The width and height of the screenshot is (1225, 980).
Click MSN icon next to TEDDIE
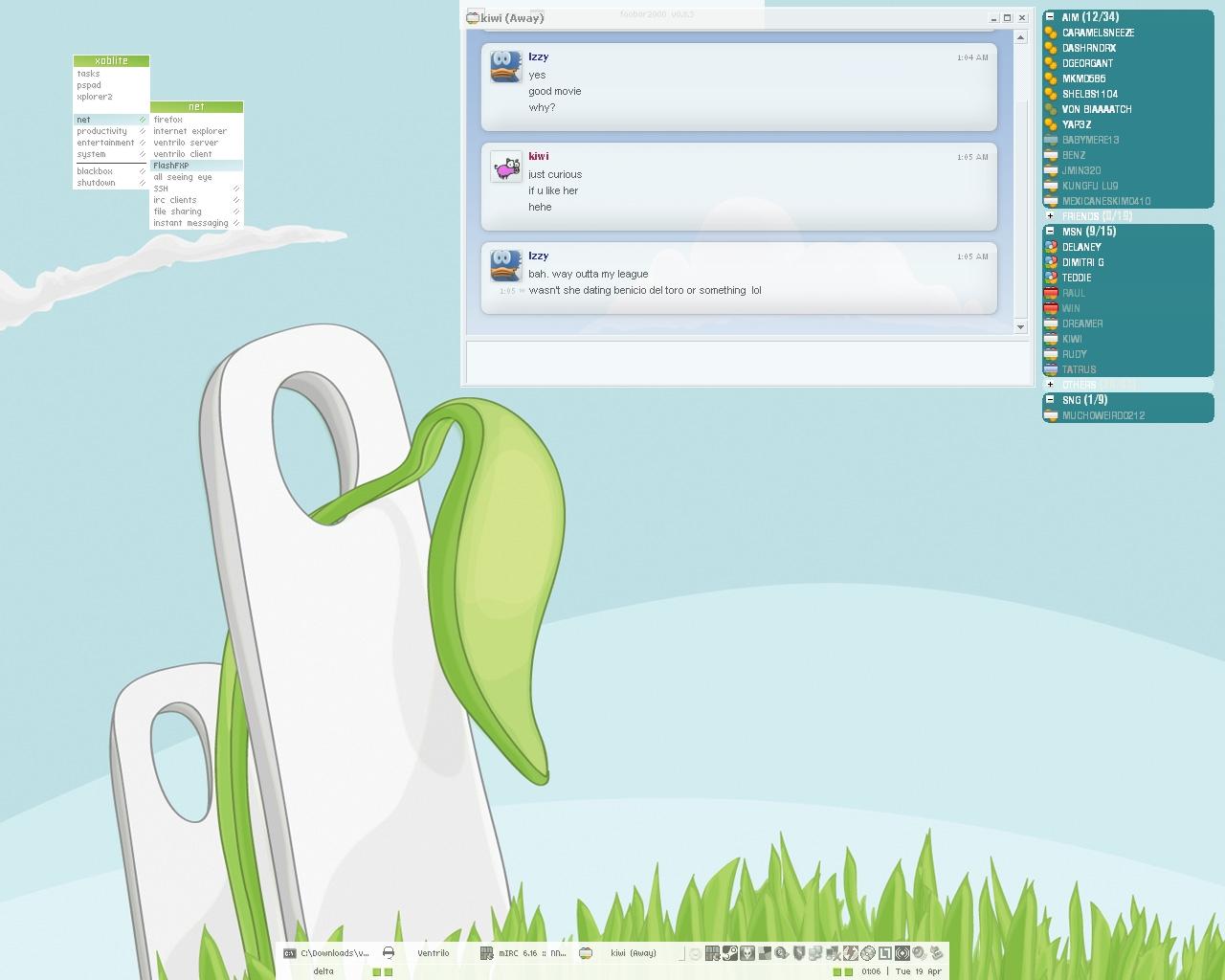coord(1051,278)
